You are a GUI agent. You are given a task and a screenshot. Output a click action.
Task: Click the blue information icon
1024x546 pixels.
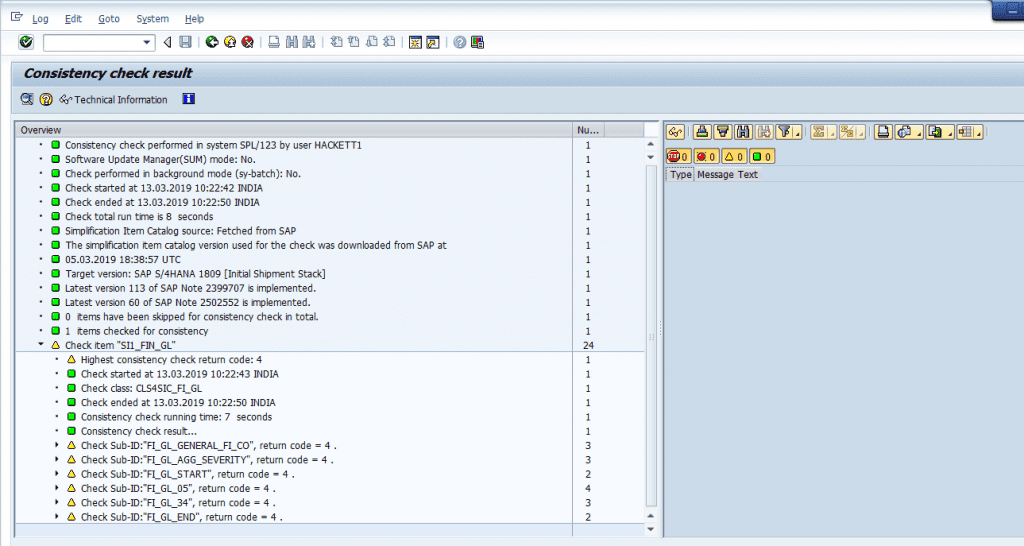[188, 99]
